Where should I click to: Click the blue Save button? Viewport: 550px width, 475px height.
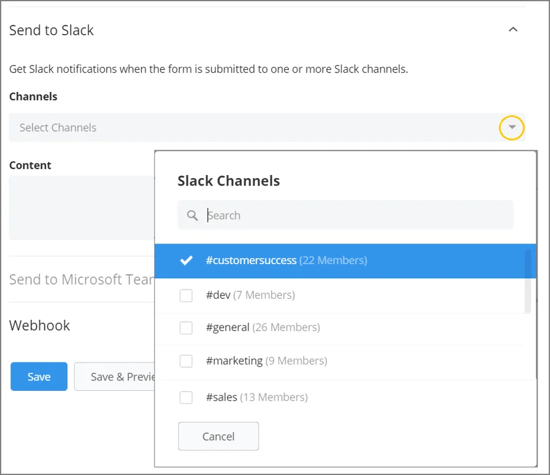[39, 376]
